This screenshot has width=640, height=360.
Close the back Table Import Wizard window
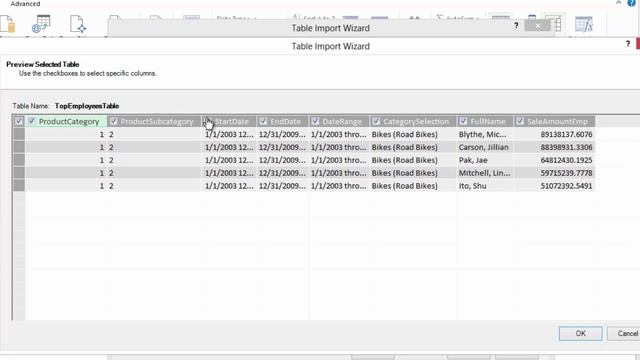(538, 26)
